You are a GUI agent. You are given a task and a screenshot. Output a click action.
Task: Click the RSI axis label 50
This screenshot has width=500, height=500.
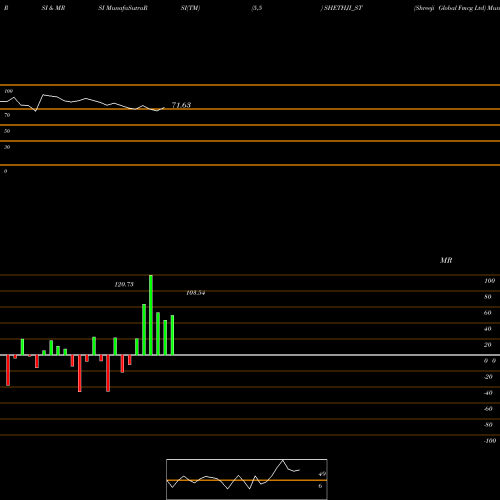coord(7,131)
